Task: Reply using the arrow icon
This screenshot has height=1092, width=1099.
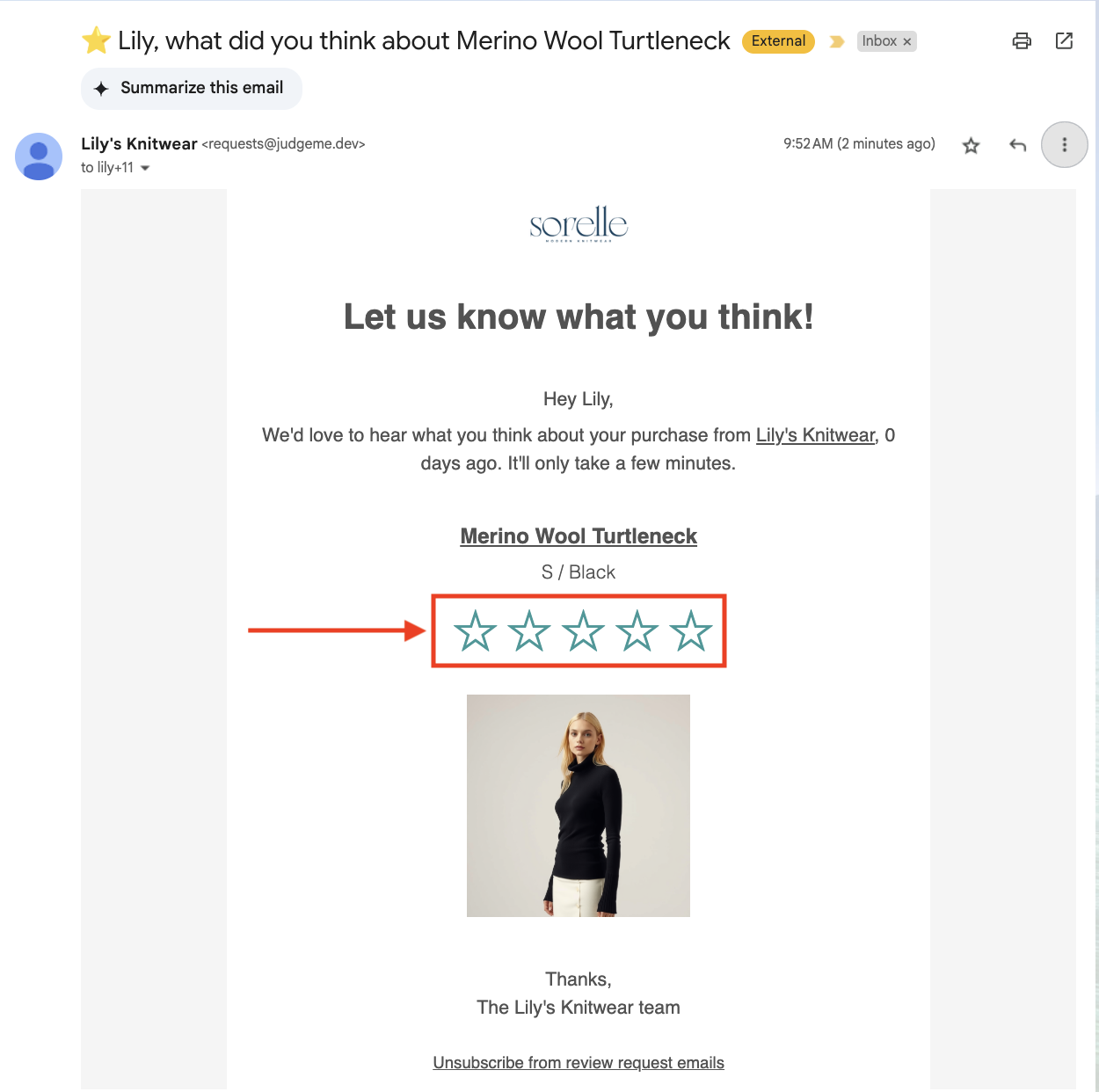Action: click(1017, 145)
